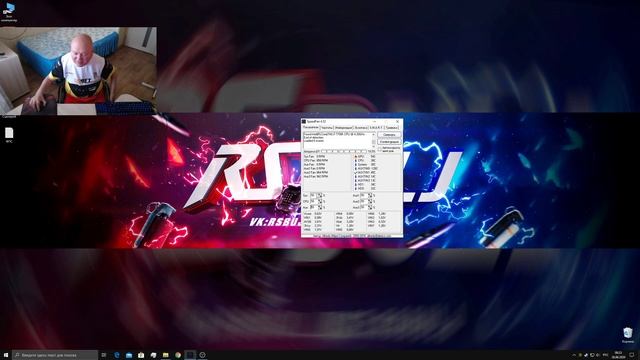Image resolution: width=640 pixels, height=360 pixels.
Task: Open the volume tray icon
Action: 598,355
